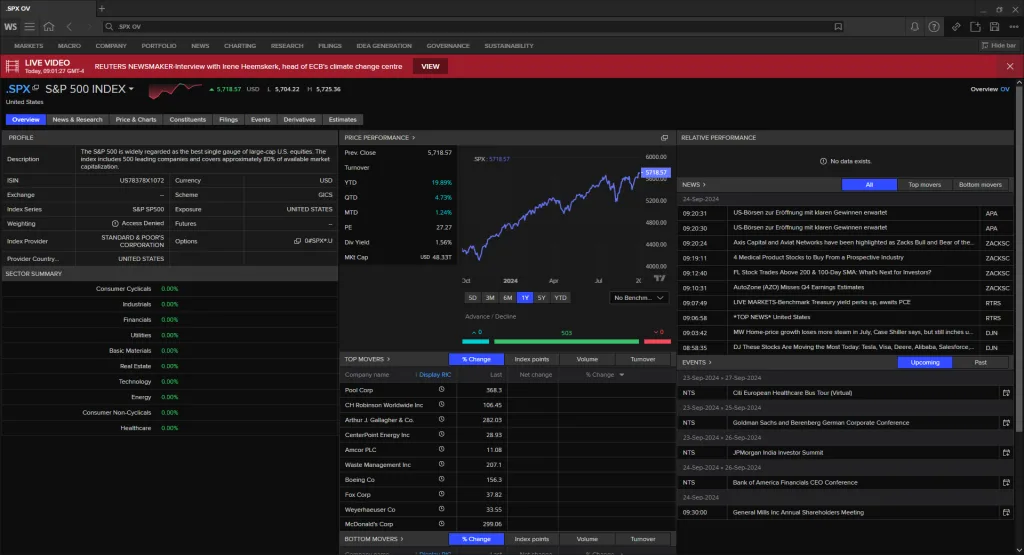This screenshot has width=1024, height=555.
Task: Click the VIEW button on live video banner
Action: 430,67
